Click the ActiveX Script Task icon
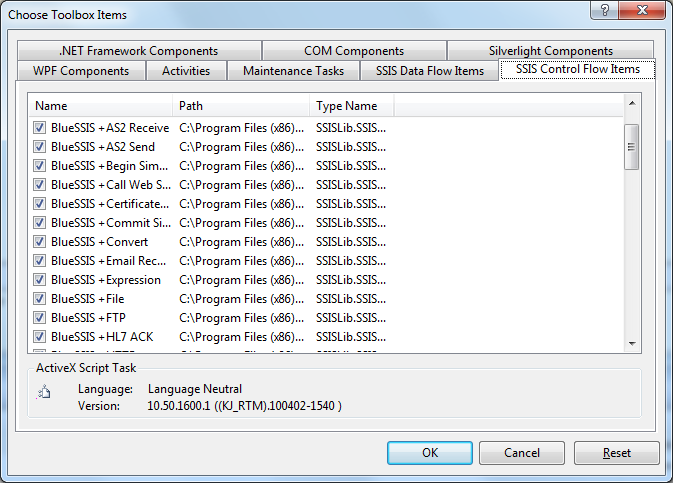This screenshot has height=483, width=673. point(44,392)
